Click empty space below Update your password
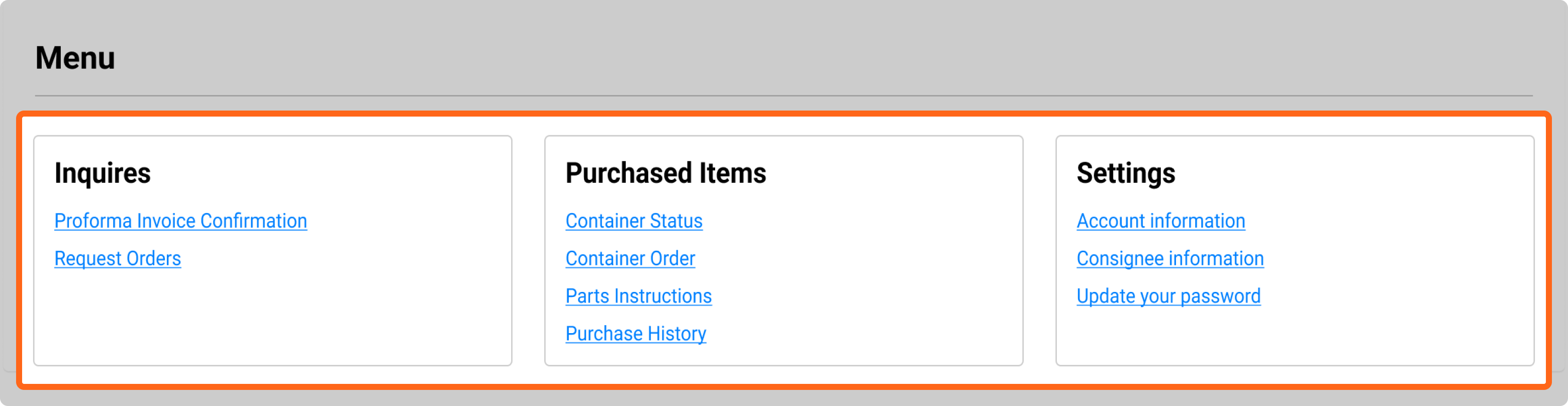The width and height of the screenshot is (1568, 406). 1291,335
